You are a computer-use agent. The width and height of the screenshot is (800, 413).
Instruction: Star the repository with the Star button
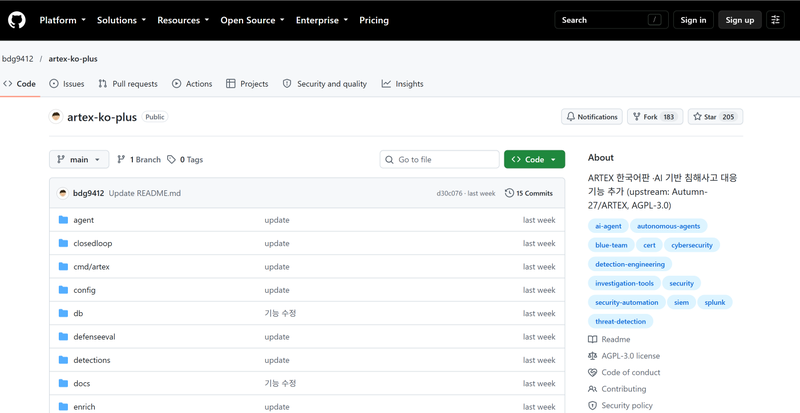[715, 117]
